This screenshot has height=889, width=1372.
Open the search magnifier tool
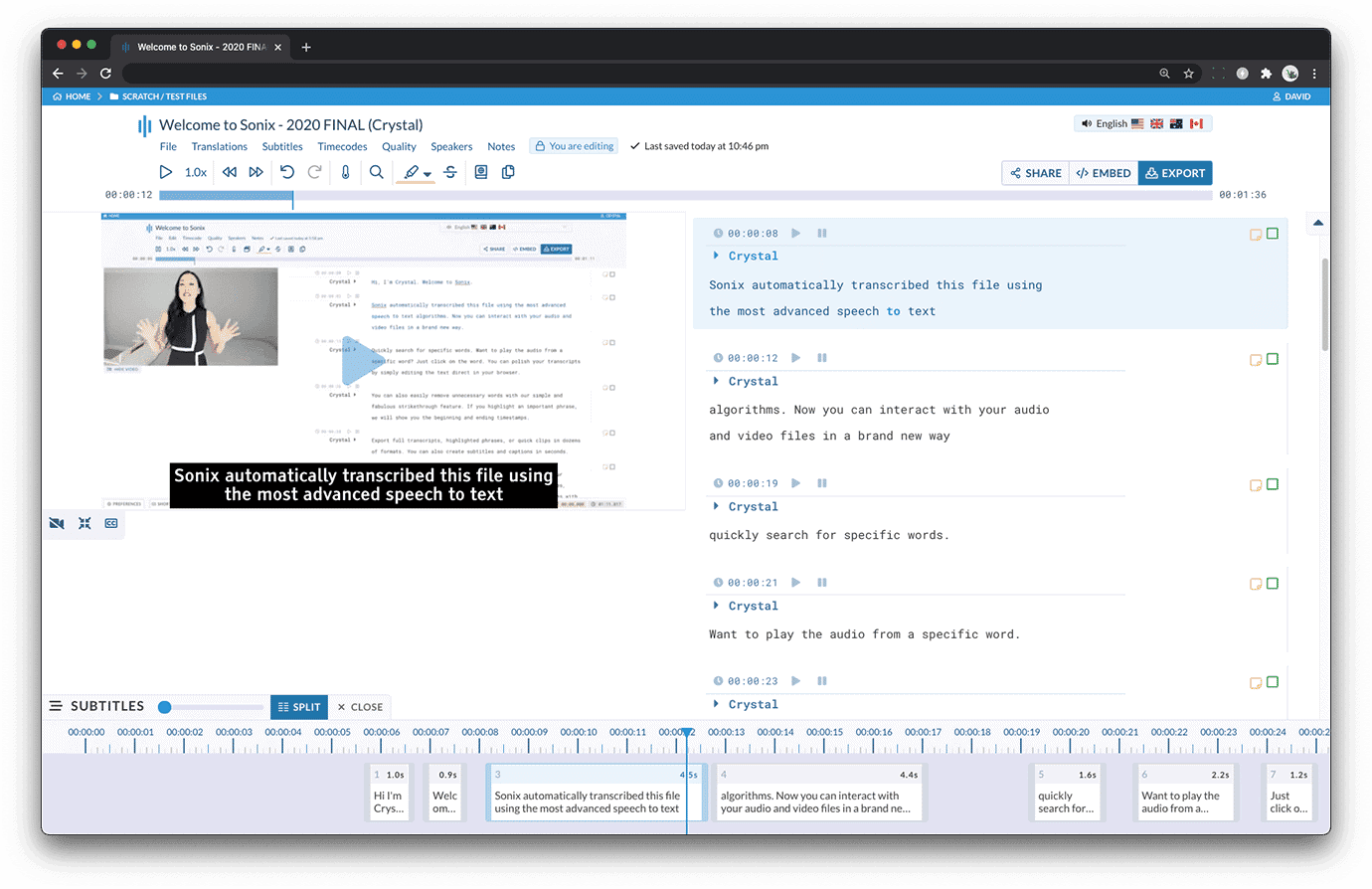[x=377, y=172]
